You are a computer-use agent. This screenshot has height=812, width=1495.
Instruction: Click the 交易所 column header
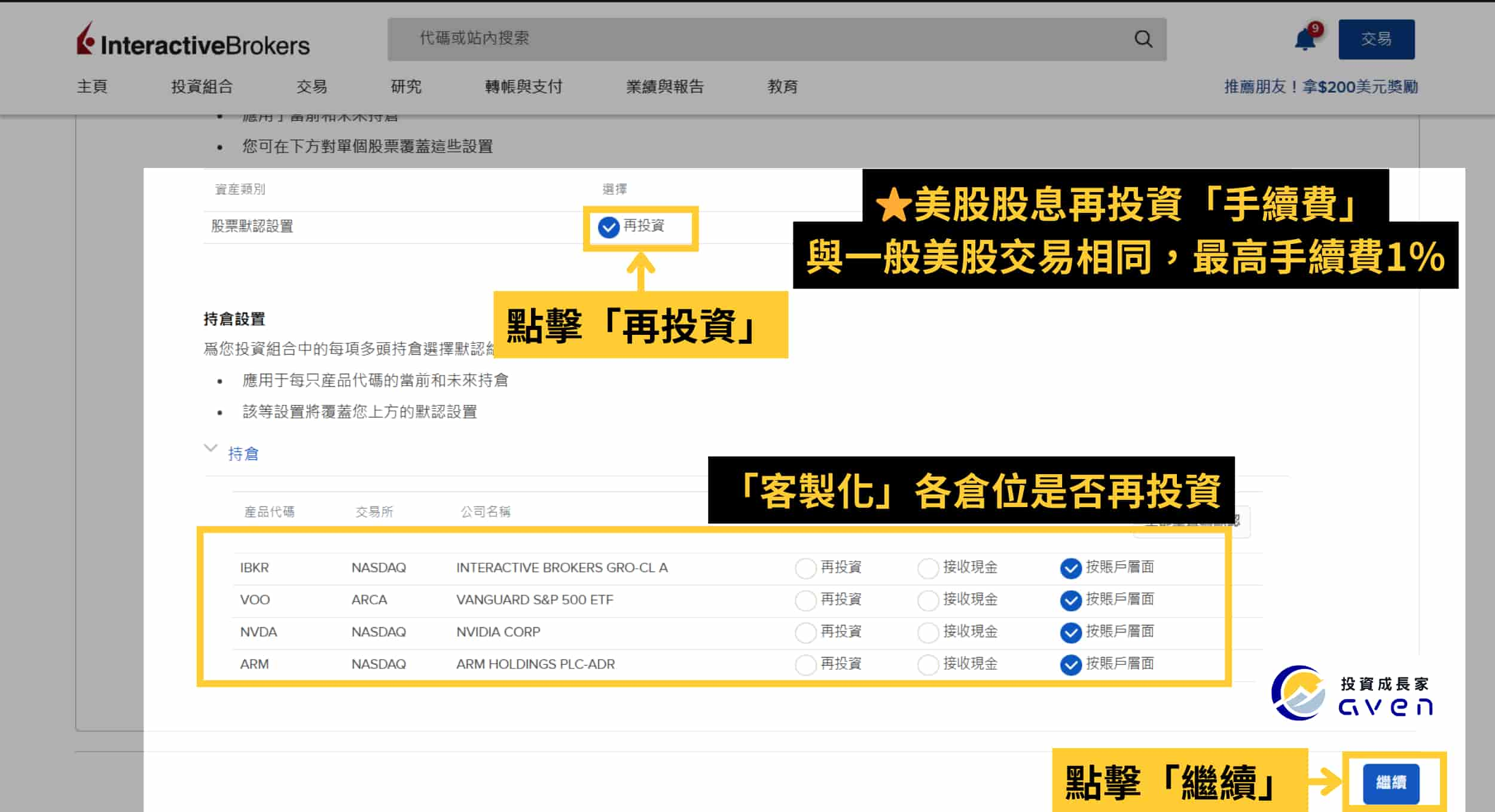[374, 512]
